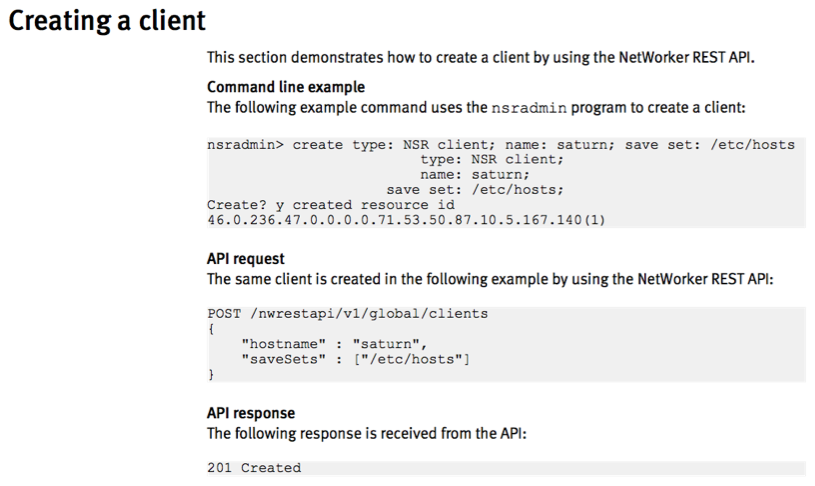The image size is (815, 486).
Task: Click 'Create? y created resource id' line
Action: coord(331,205)
